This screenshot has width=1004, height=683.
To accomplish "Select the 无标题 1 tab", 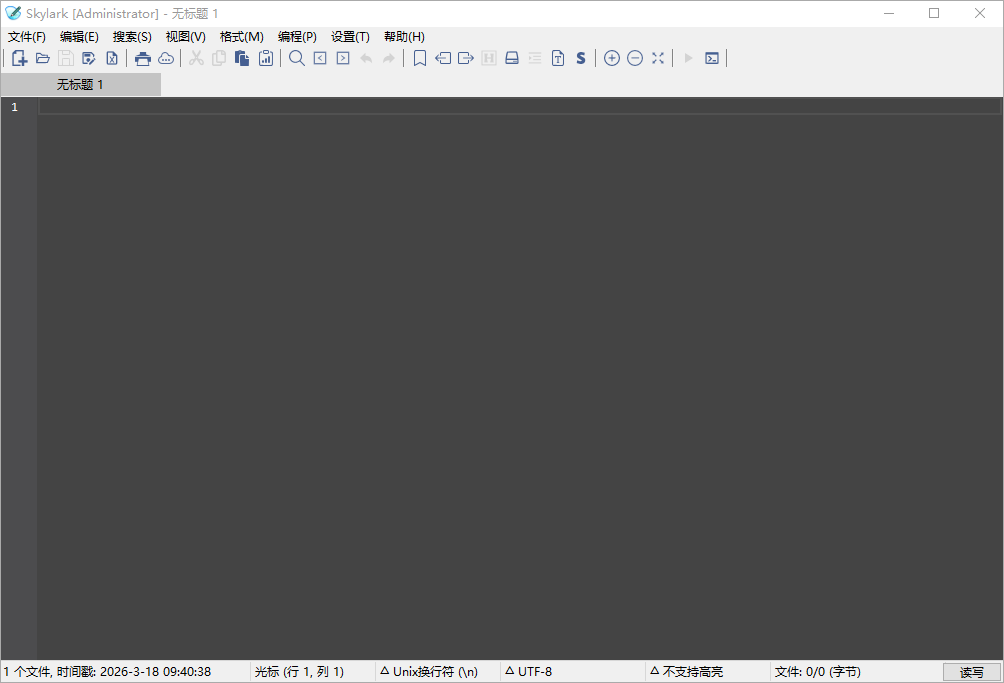I will coord(80,85).
